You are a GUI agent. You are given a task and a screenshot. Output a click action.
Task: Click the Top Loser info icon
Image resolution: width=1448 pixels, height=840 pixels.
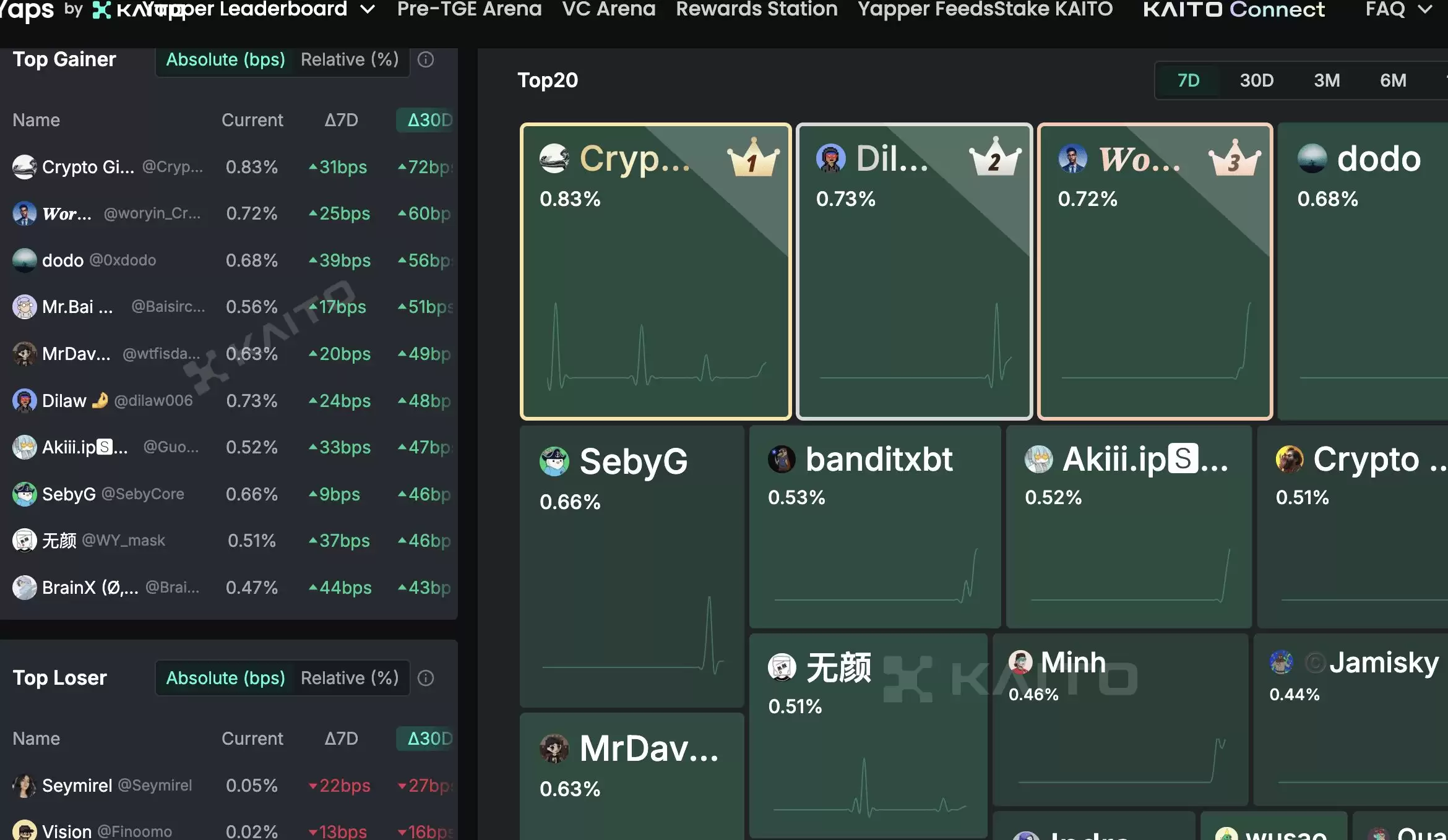point(426,678)
